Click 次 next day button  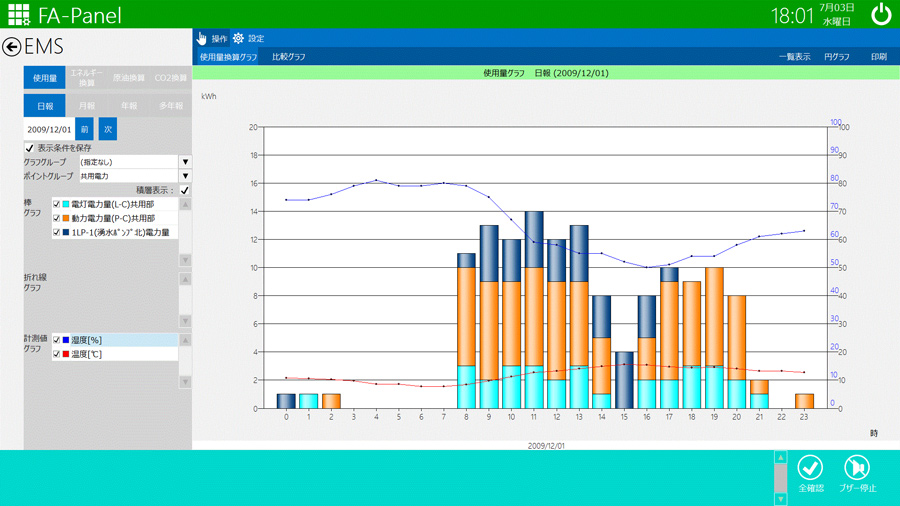pos(107,129)
